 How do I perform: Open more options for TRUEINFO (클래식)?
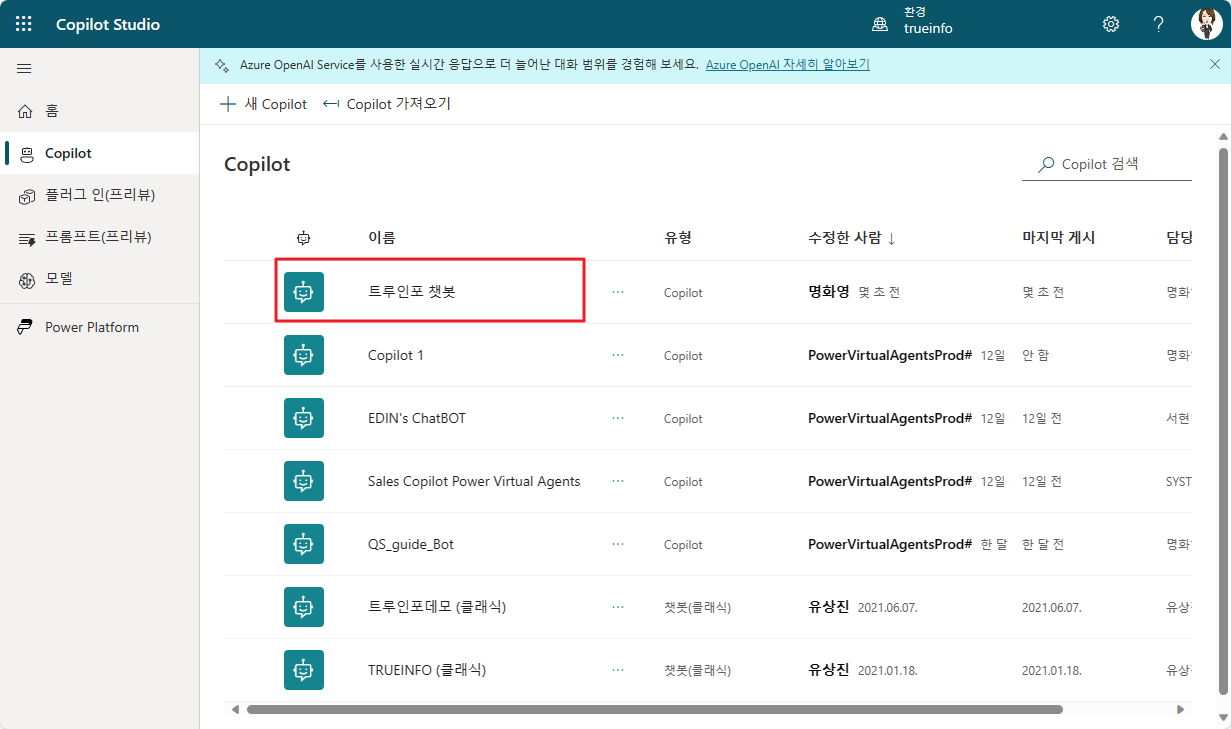tap(618, 670)
